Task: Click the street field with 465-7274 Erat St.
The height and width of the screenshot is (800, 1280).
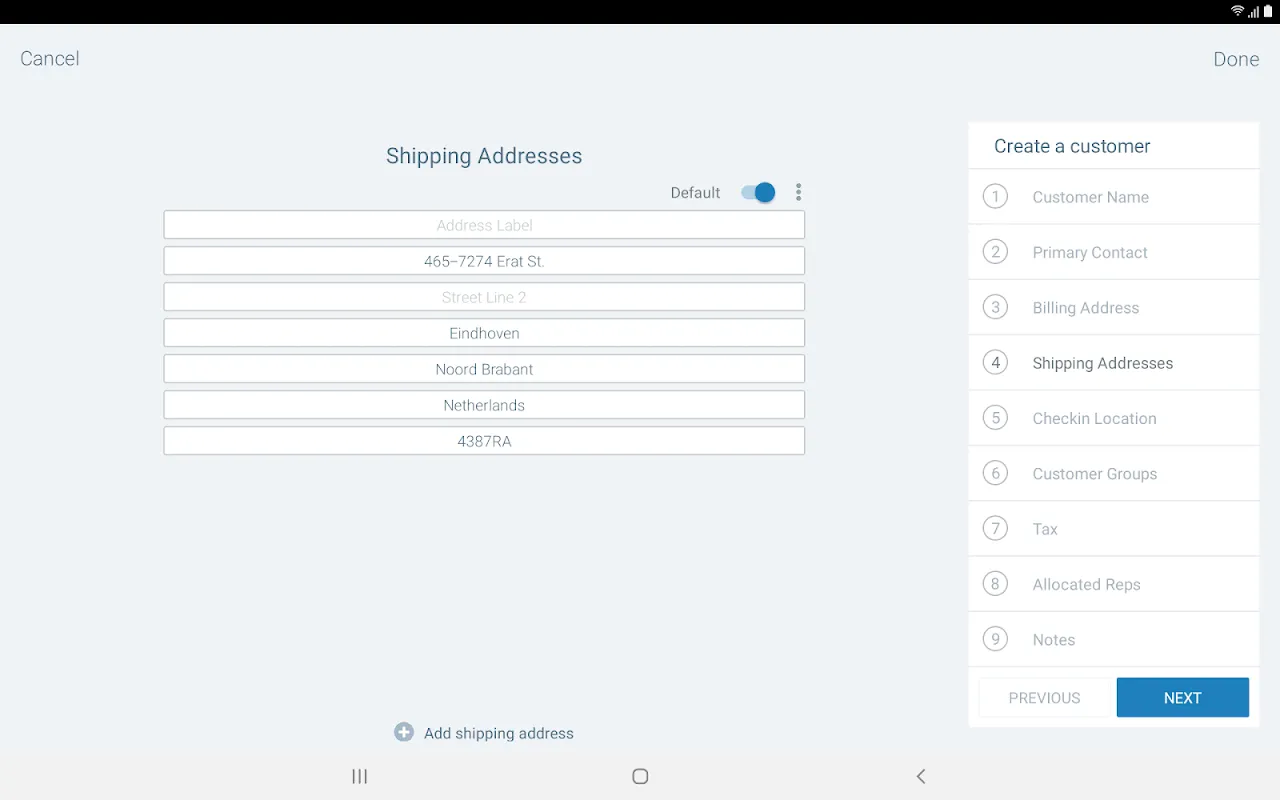Action: (x=484, y=261)
